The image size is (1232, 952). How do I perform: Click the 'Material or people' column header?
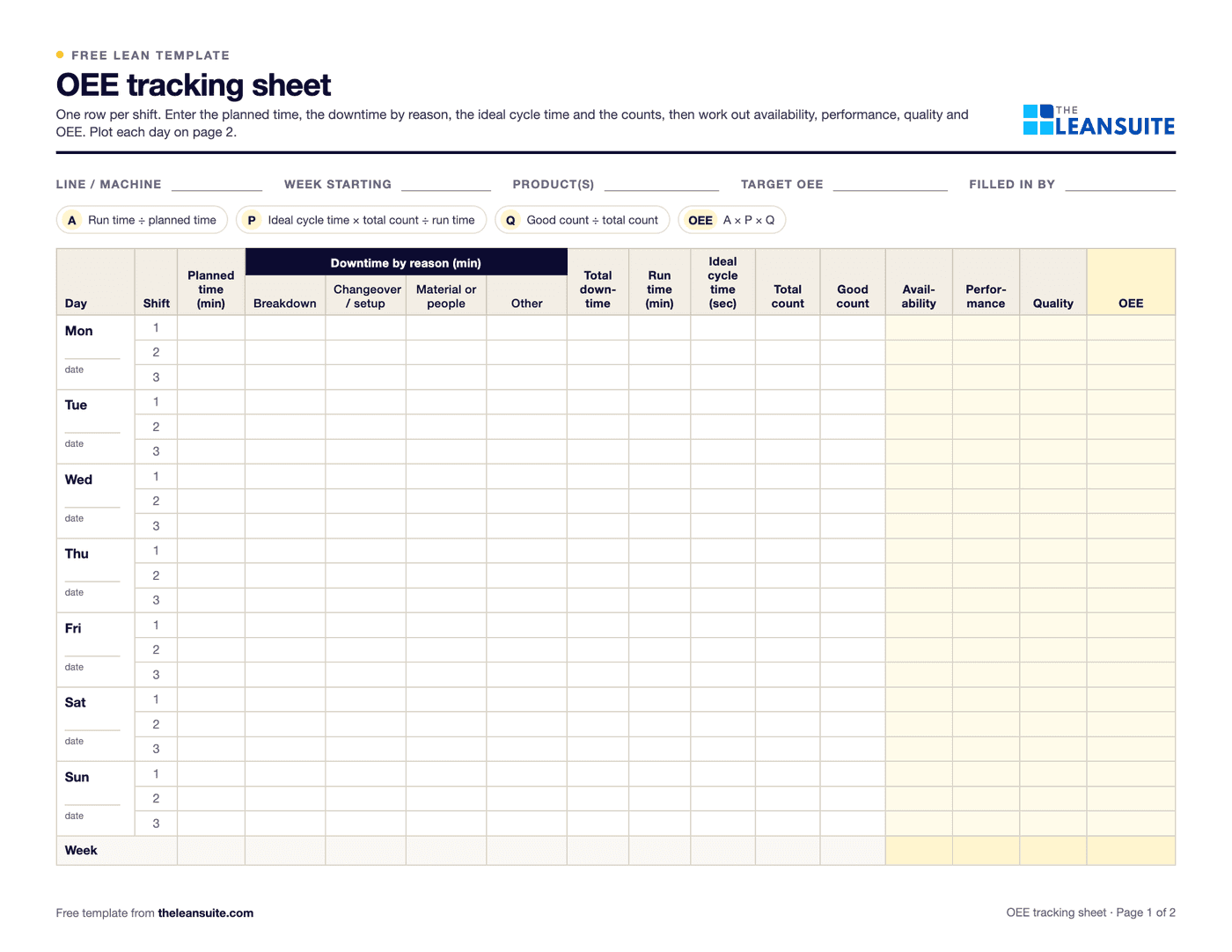pyautogui.click(x=446, y=297)
